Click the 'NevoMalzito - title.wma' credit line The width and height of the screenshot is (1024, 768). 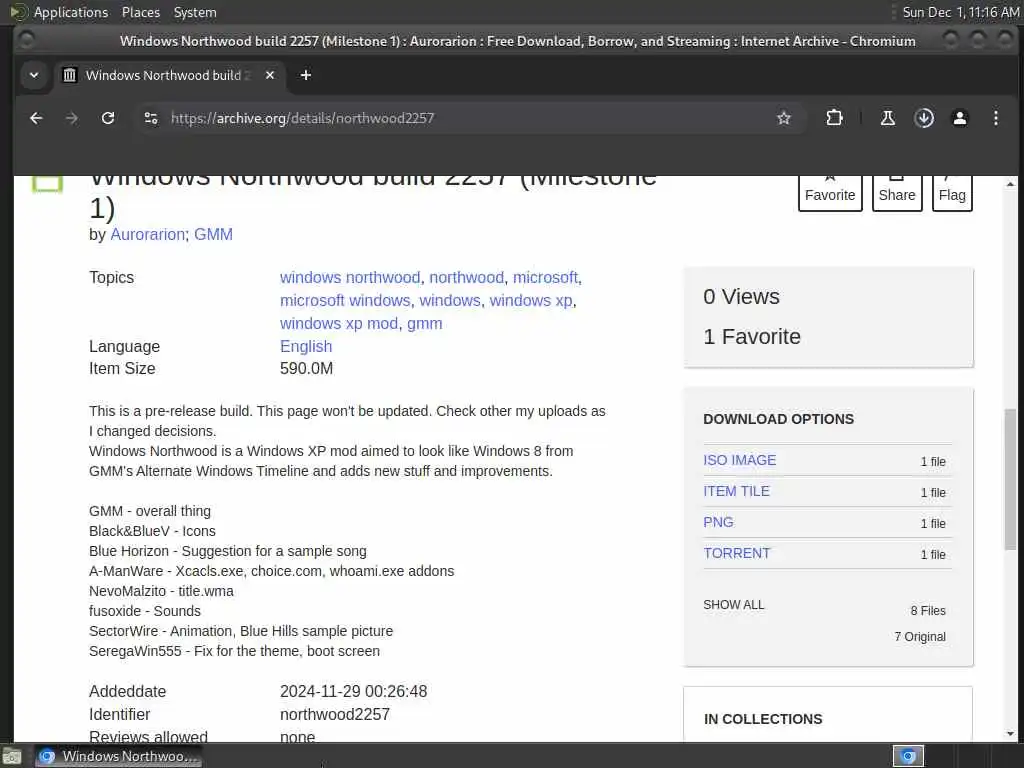[x=161, y=591]
